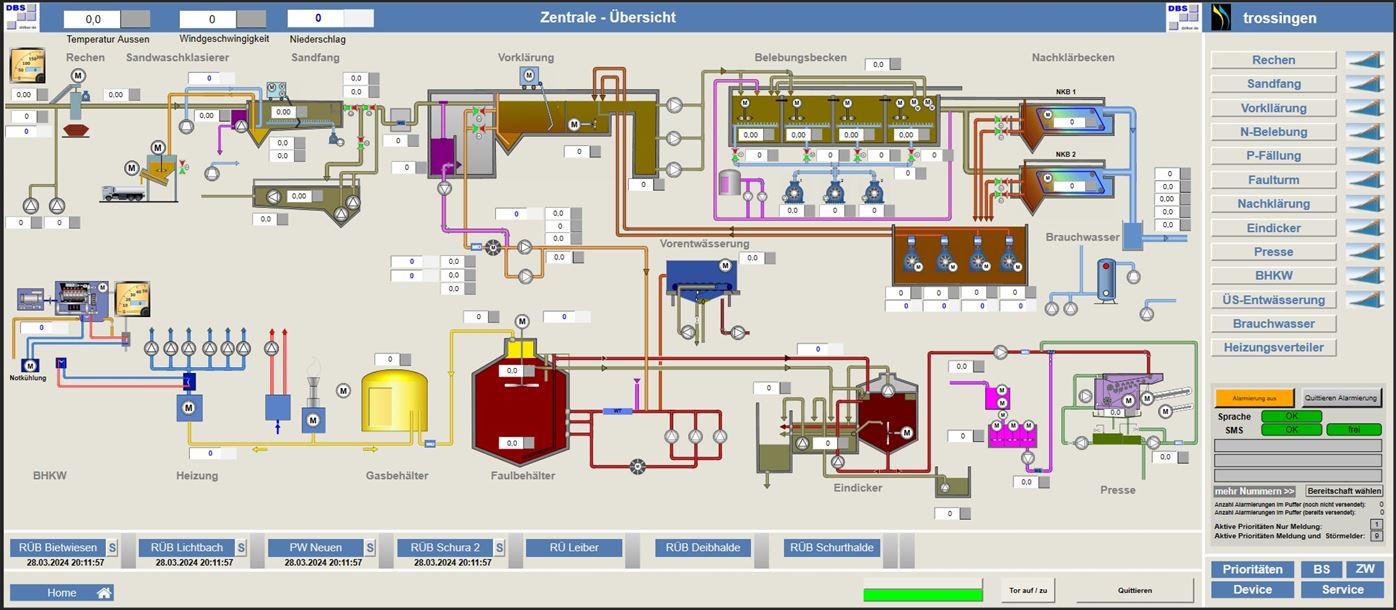Toggle the S indicator beside PW Neuen
1396x610 pixels.
click(x=369, y=548)
